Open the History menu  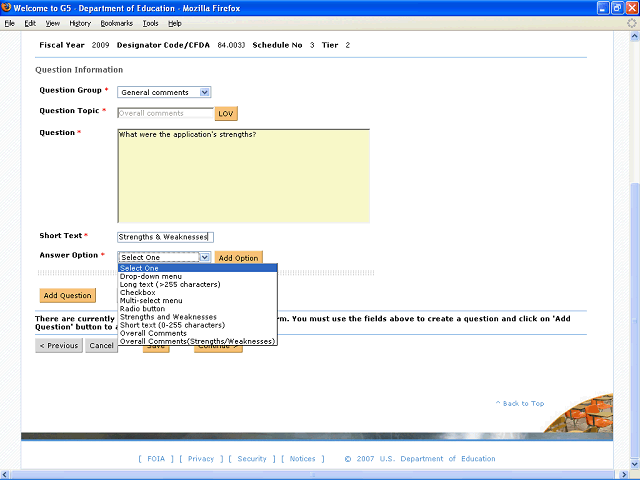coord(80,23)
